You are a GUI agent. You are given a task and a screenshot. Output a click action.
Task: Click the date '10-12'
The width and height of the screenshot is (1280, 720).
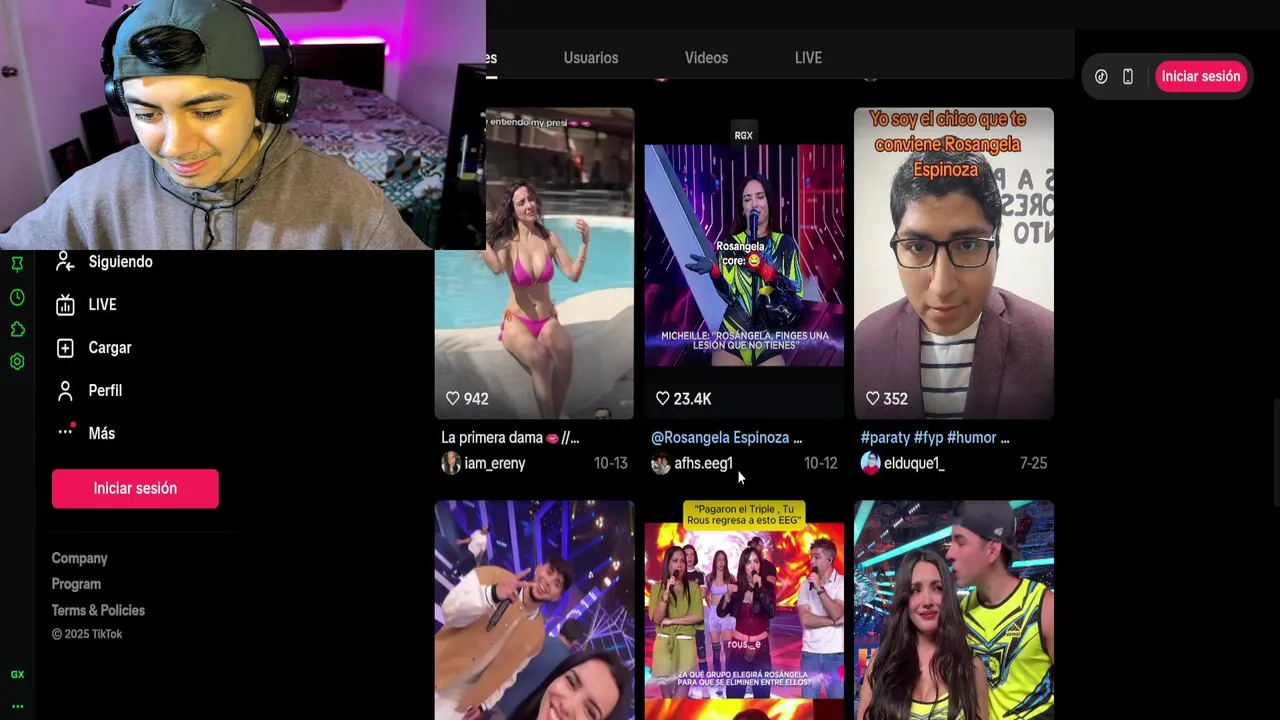[820, 463]
